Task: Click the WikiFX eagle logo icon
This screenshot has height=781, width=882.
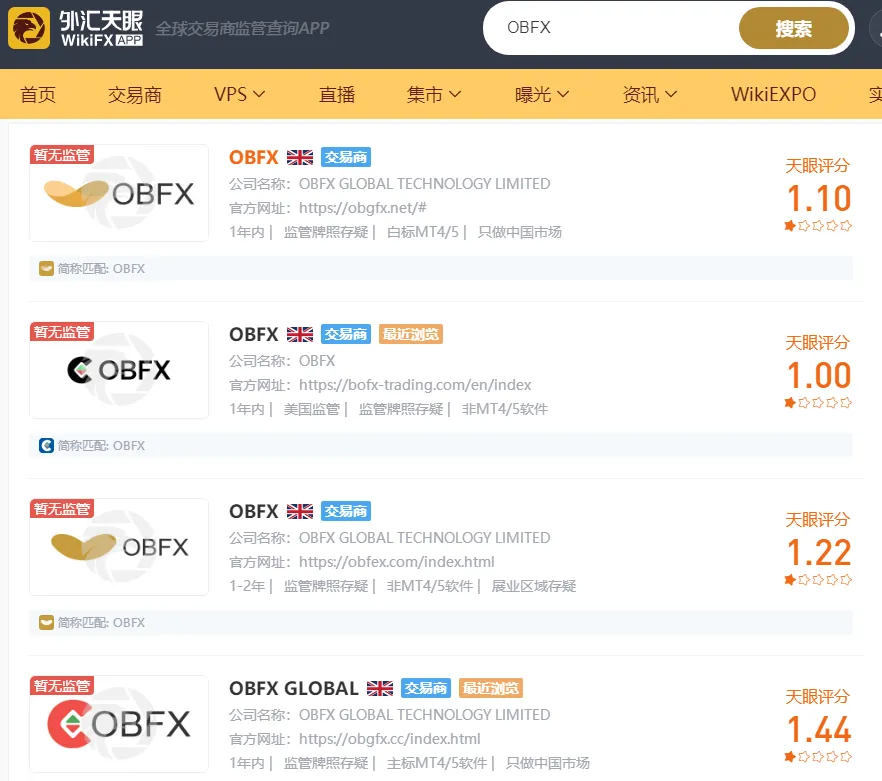Action: (x=29, y=28)
